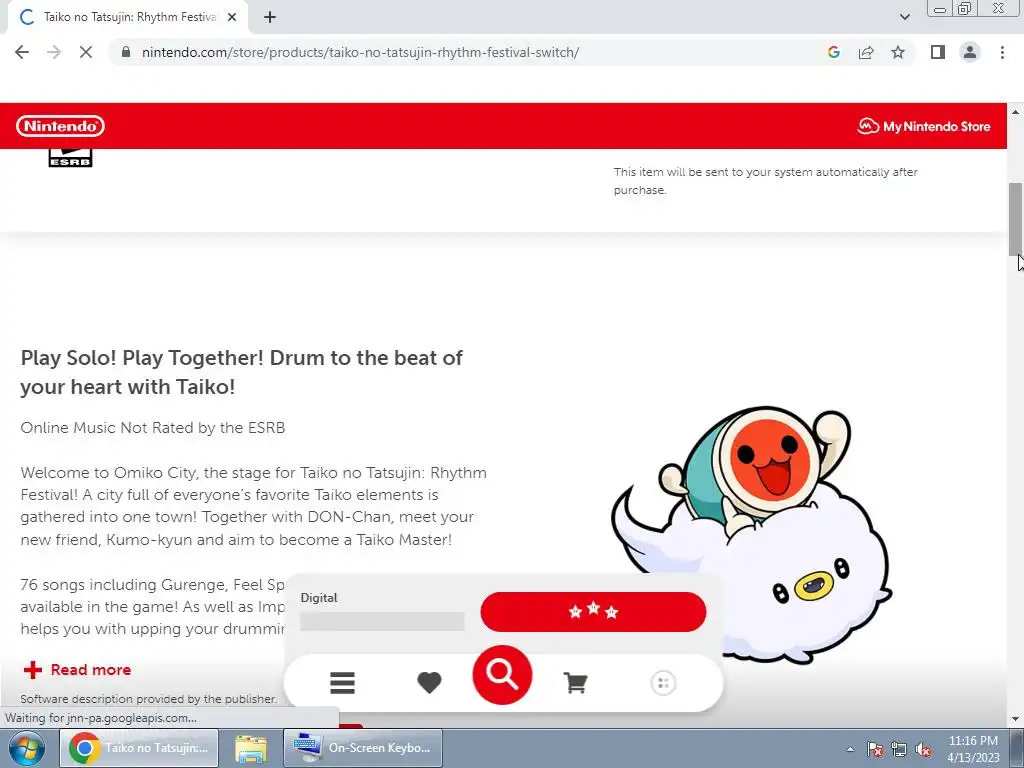
Task: Click the browser Back arrow
Action: (22, 52)
